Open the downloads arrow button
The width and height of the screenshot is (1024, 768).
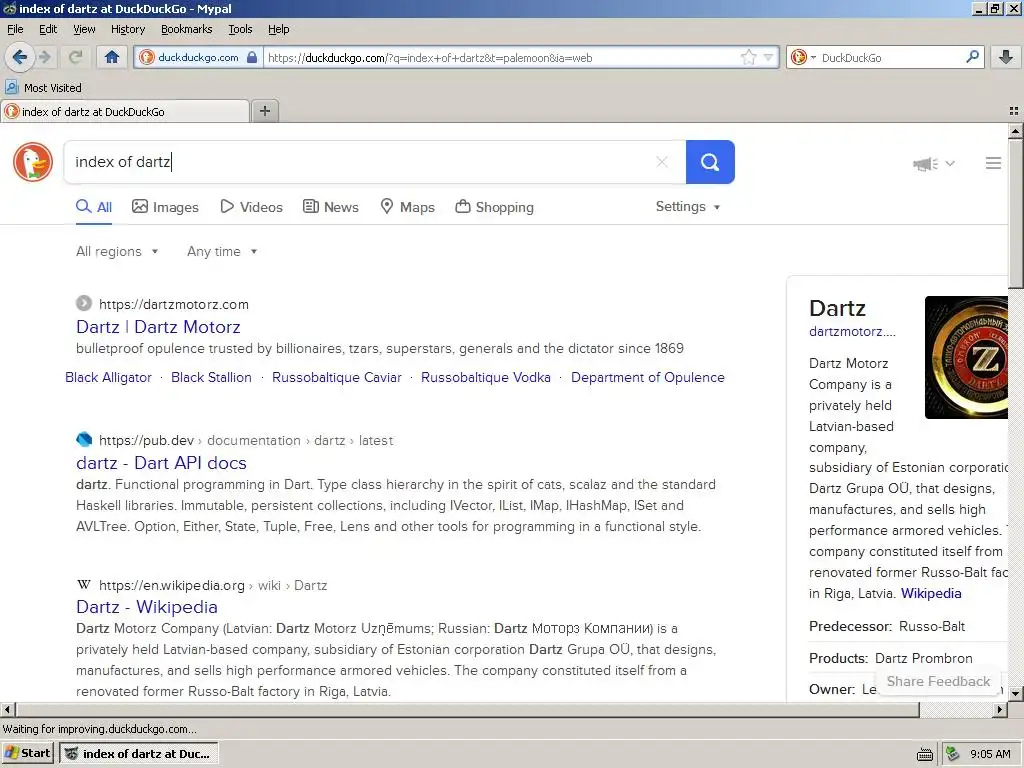click(x=1006, y=57)
